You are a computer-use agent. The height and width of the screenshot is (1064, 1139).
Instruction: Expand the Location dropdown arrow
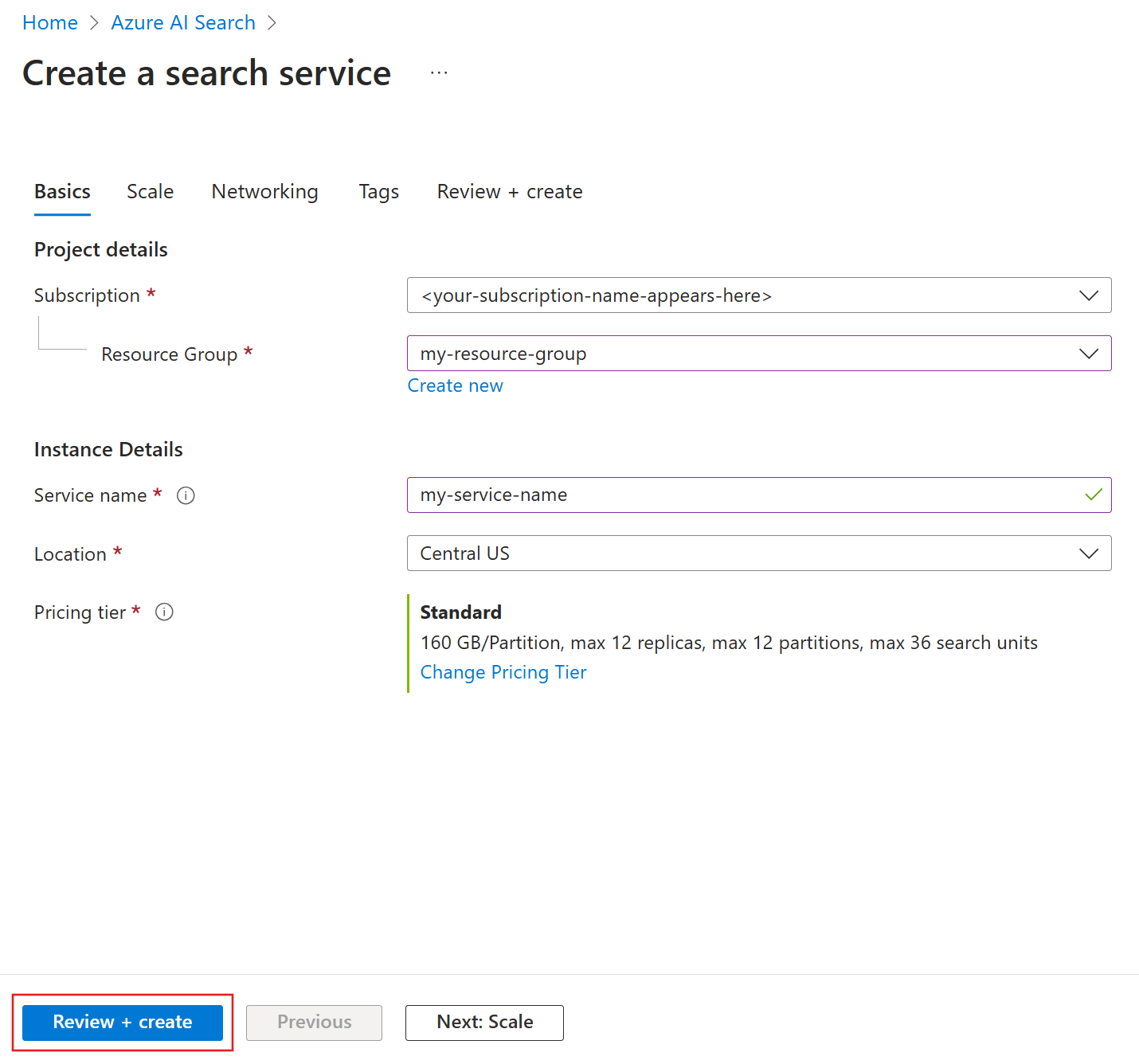click(1088, 554)
